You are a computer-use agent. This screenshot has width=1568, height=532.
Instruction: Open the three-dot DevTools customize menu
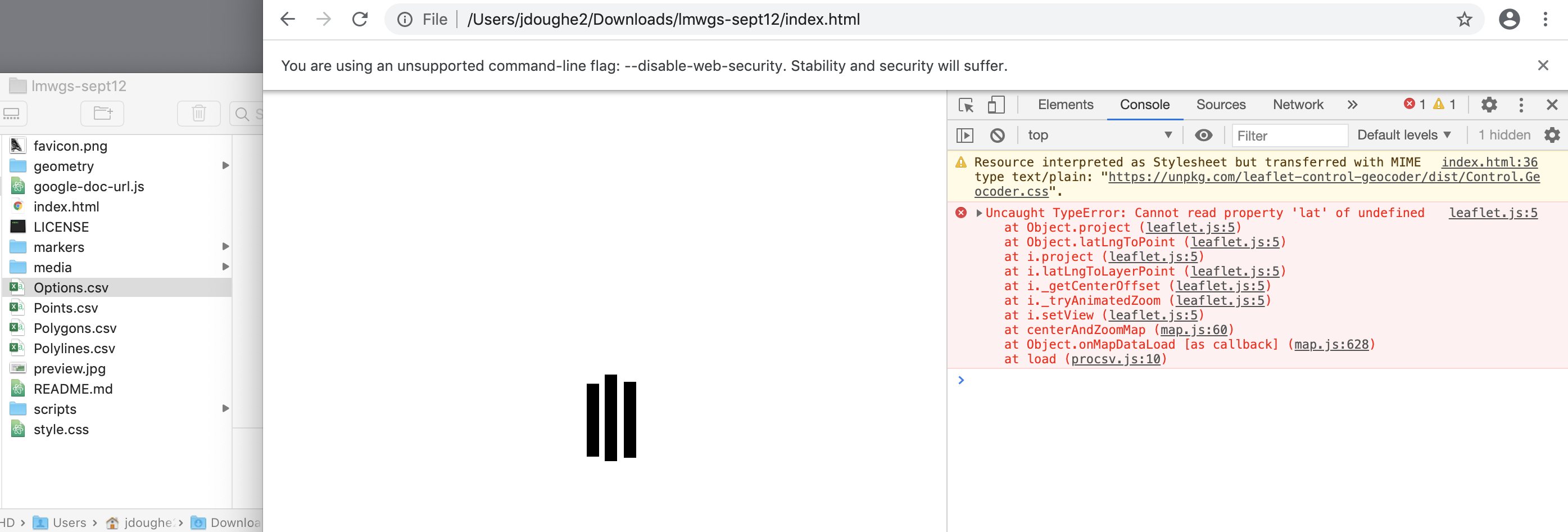tap(1521, 105)
